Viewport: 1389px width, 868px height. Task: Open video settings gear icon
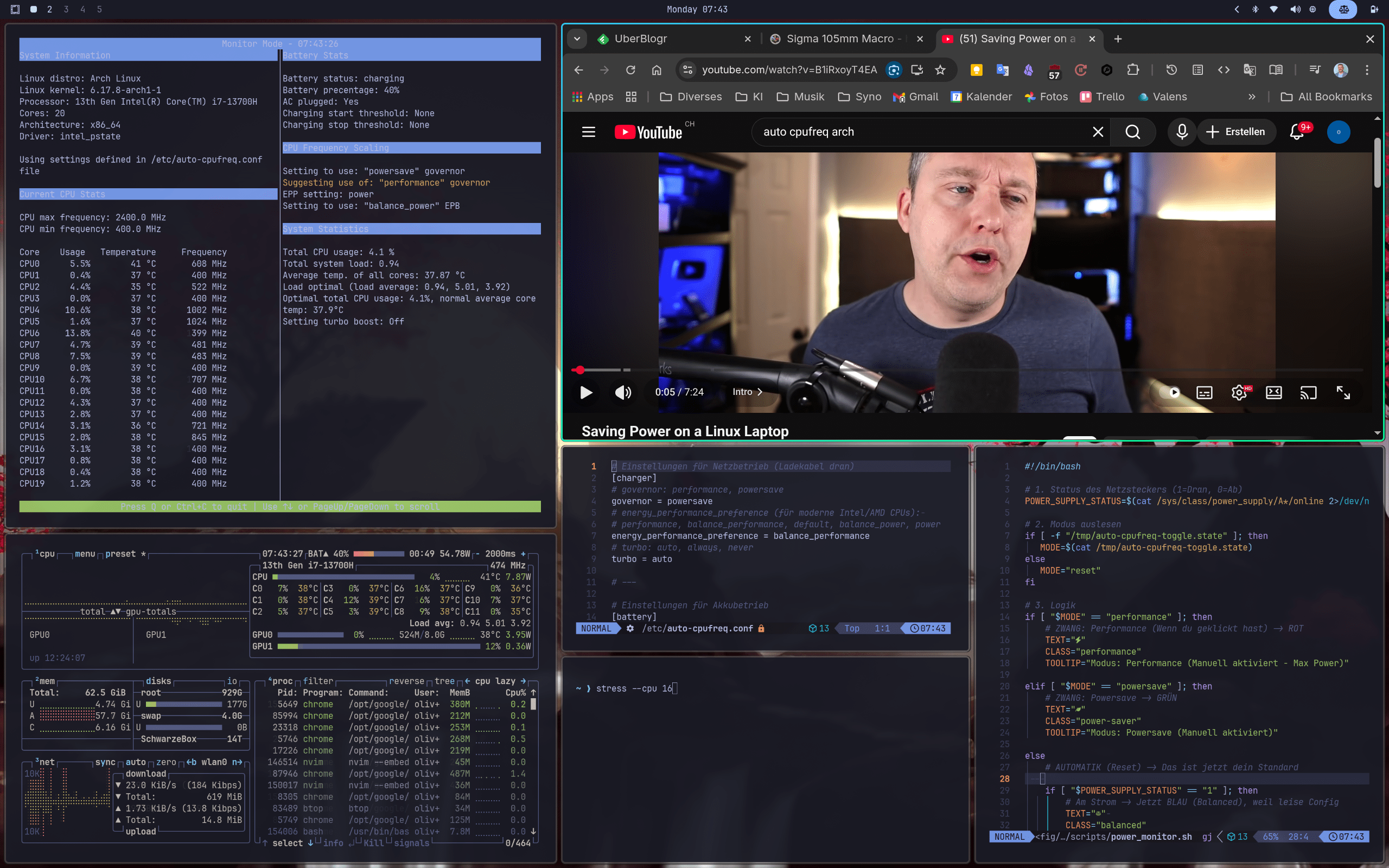tap(1239, 393)
